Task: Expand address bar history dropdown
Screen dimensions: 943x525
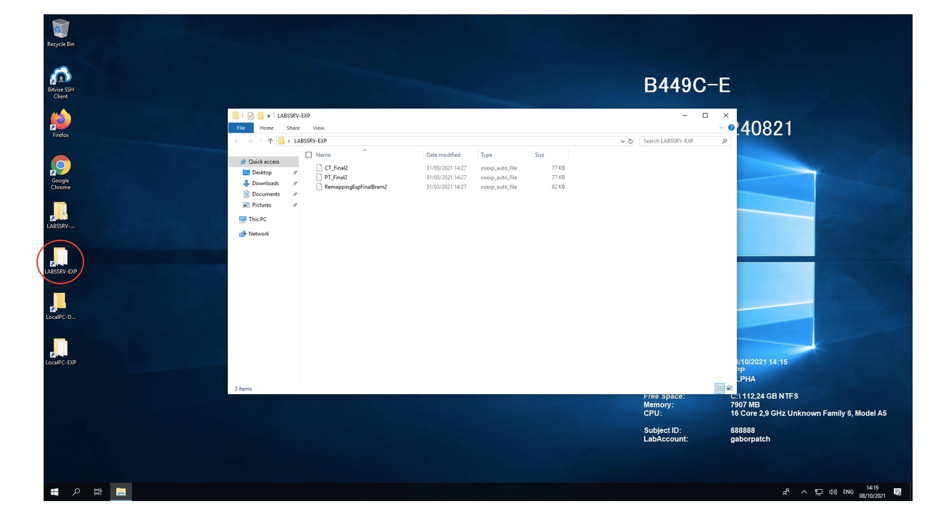Action: pos(622,141)
